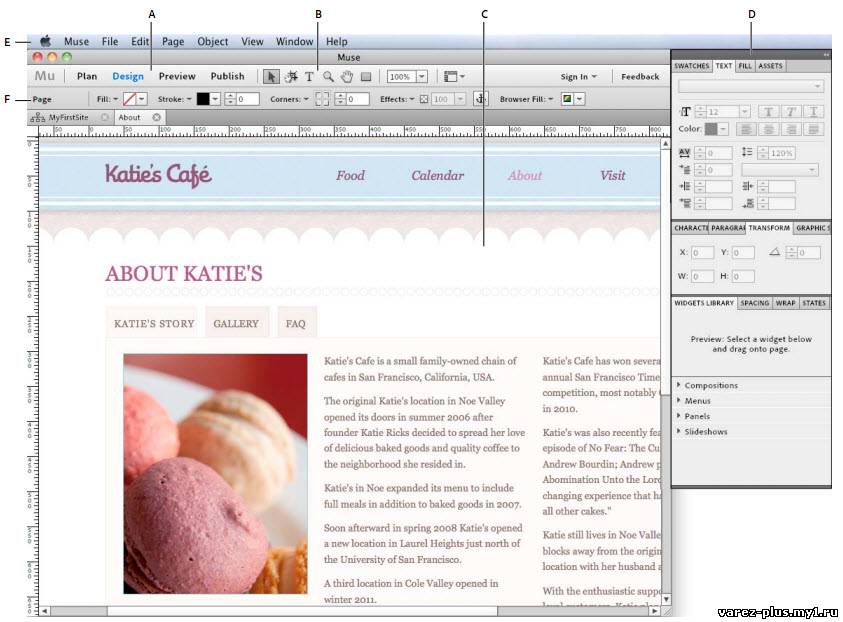
Task: Open the 100% zoom level dropdown
Action: [421, 76]
